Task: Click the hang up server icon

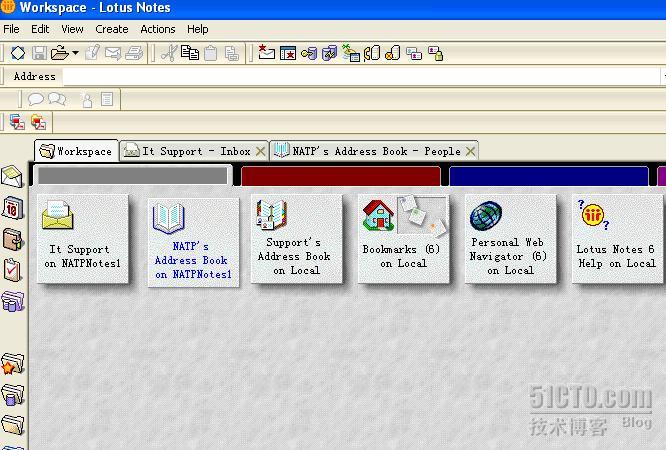Action: pyautogui.click(x=393, y=53)
